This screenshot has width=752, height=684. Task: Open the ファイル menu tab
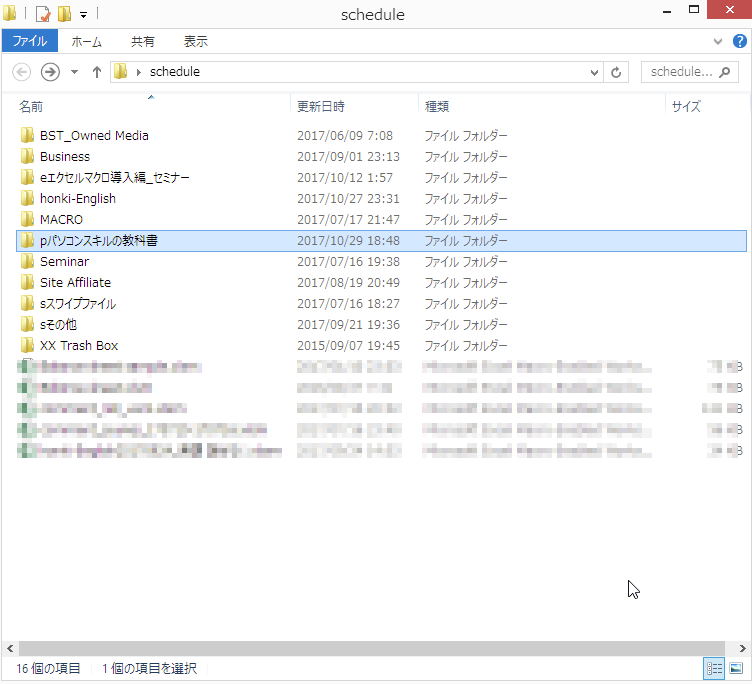pos(30,41)
